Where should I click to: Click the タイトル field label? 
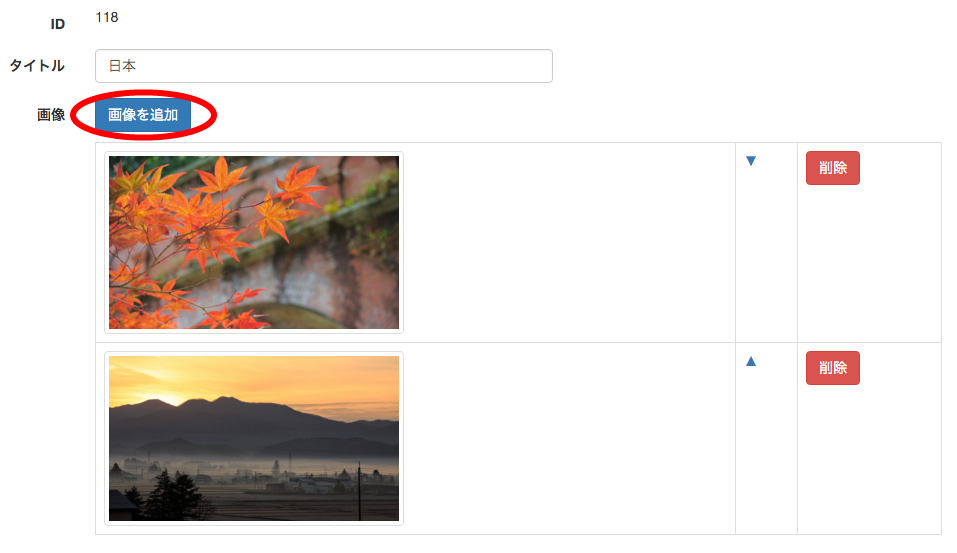37,65
